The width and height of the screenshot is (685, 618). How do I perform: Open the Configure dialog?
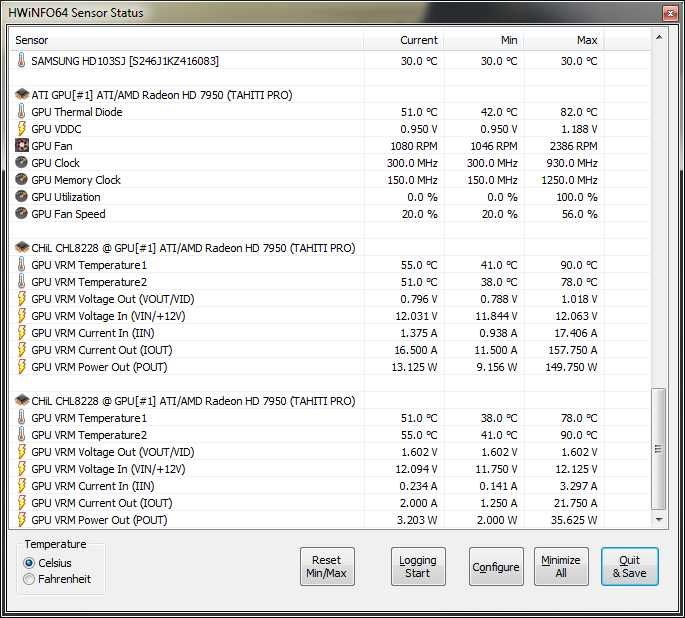[x=496, y=566]
